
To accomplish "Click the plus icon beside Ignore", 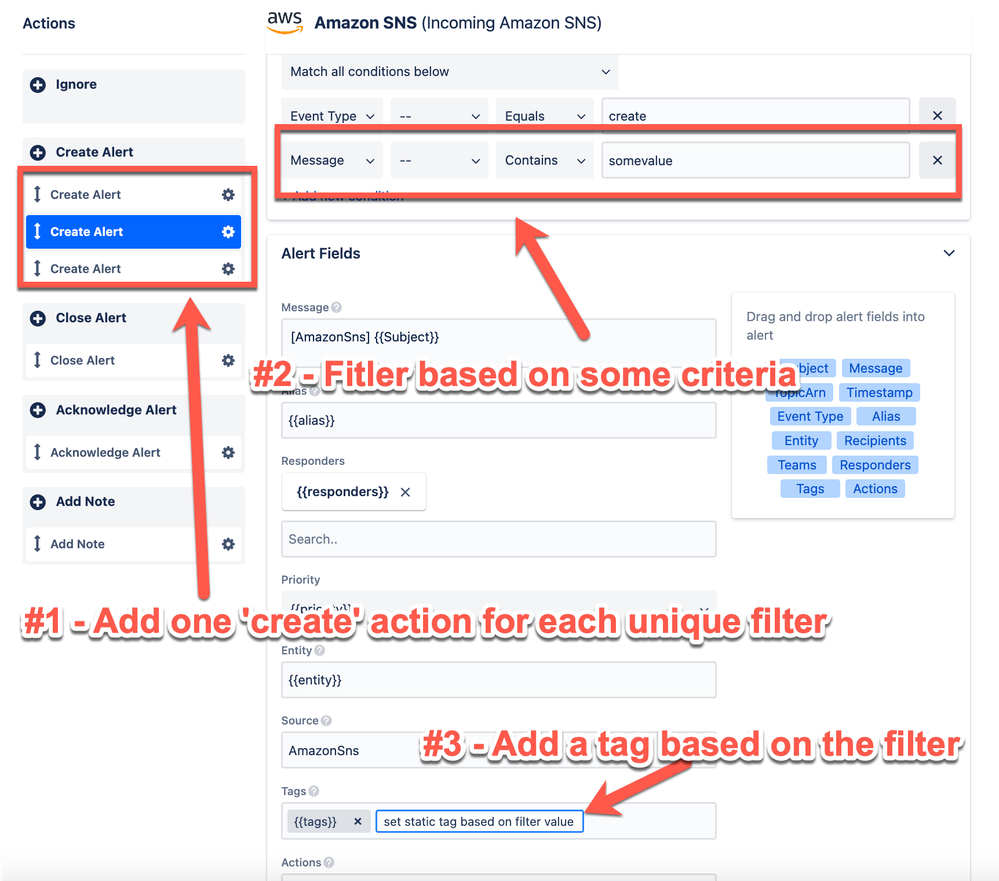I will [x=38, y=85].
